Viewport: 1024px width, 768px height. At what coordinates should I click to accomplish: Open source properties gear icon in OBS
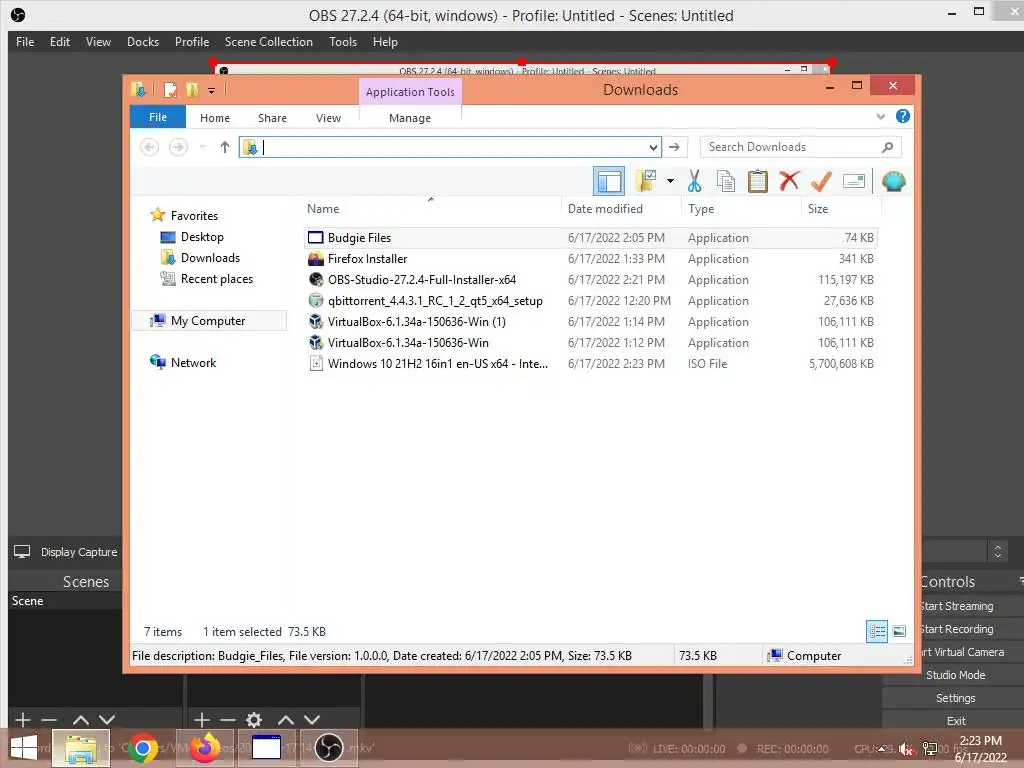253,720
